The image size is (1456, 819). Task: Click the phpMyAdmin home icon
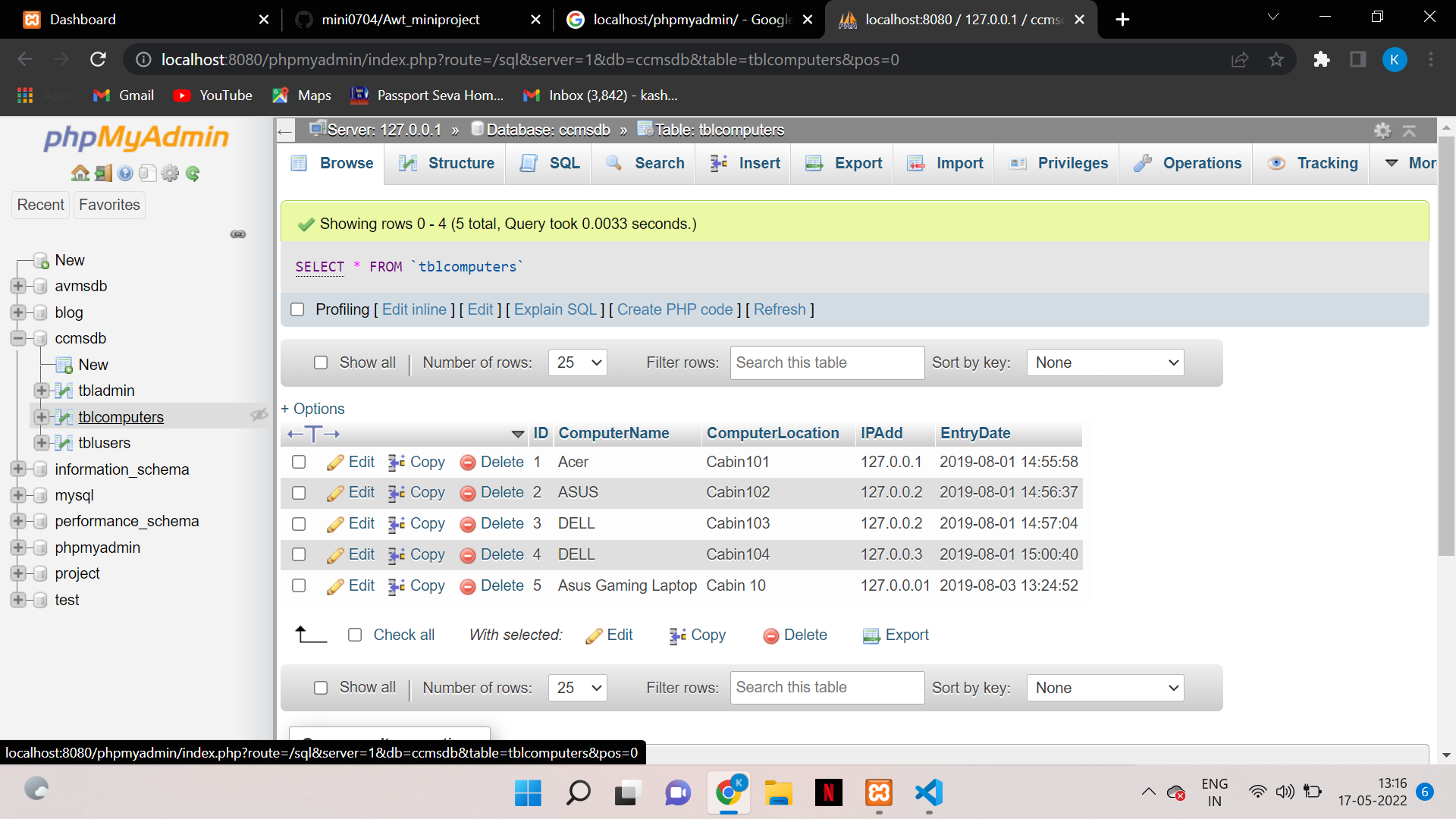pos(80,174)
